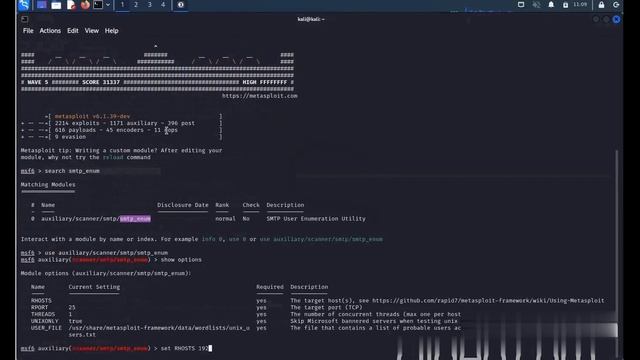The height and width of the screenshot is (360, 640).
Task: Open the View menu
Action: pos(91,31)
